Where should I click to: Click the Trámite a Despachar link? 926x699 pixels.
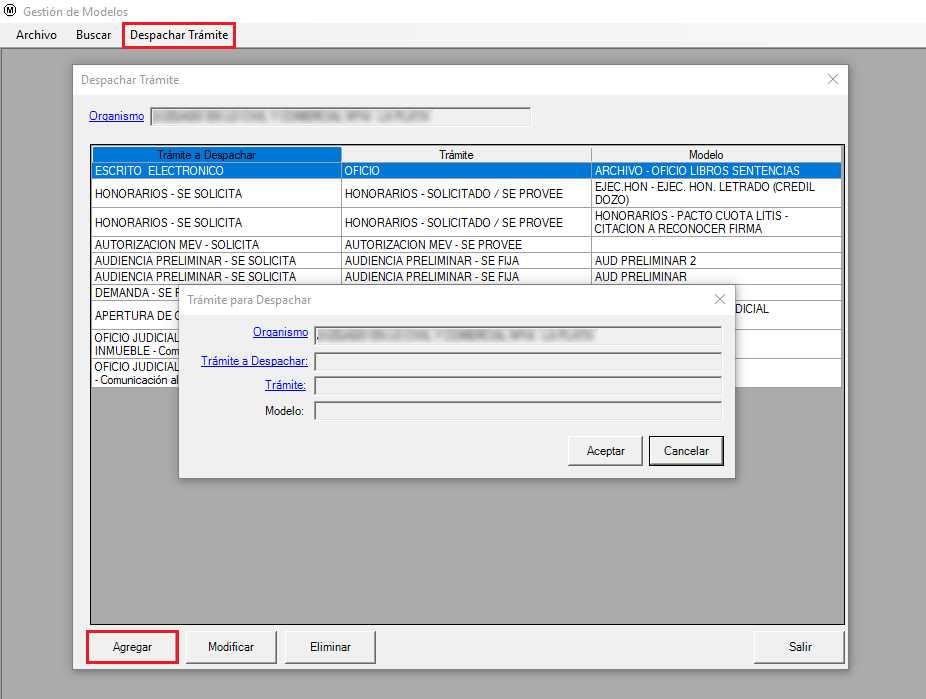[x=254, y=361]
